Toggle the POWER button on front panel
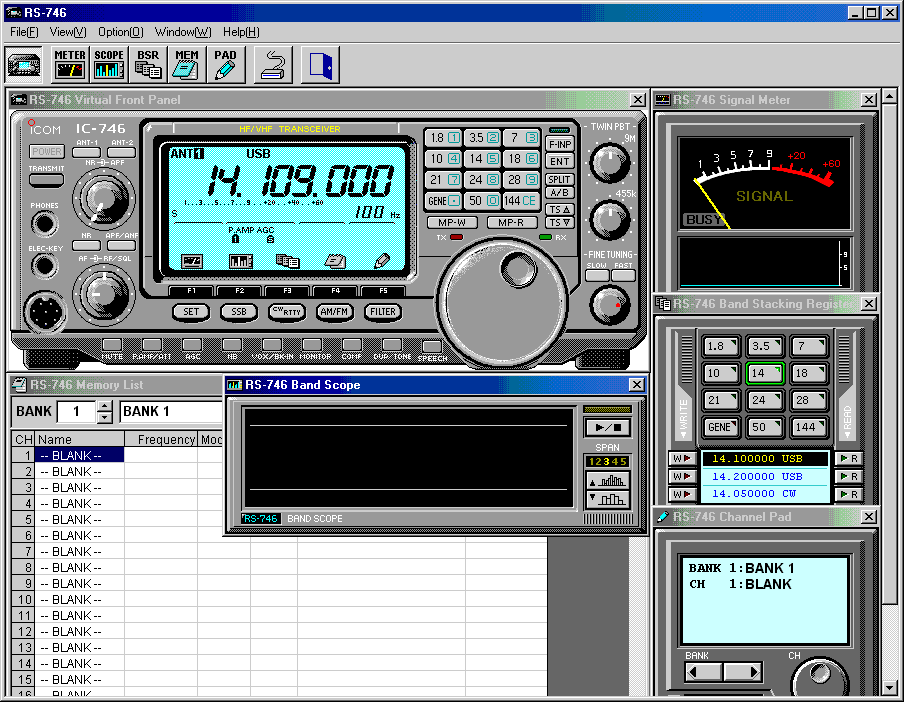This screenshot has height=702, width=904. (x=47, y=152)
